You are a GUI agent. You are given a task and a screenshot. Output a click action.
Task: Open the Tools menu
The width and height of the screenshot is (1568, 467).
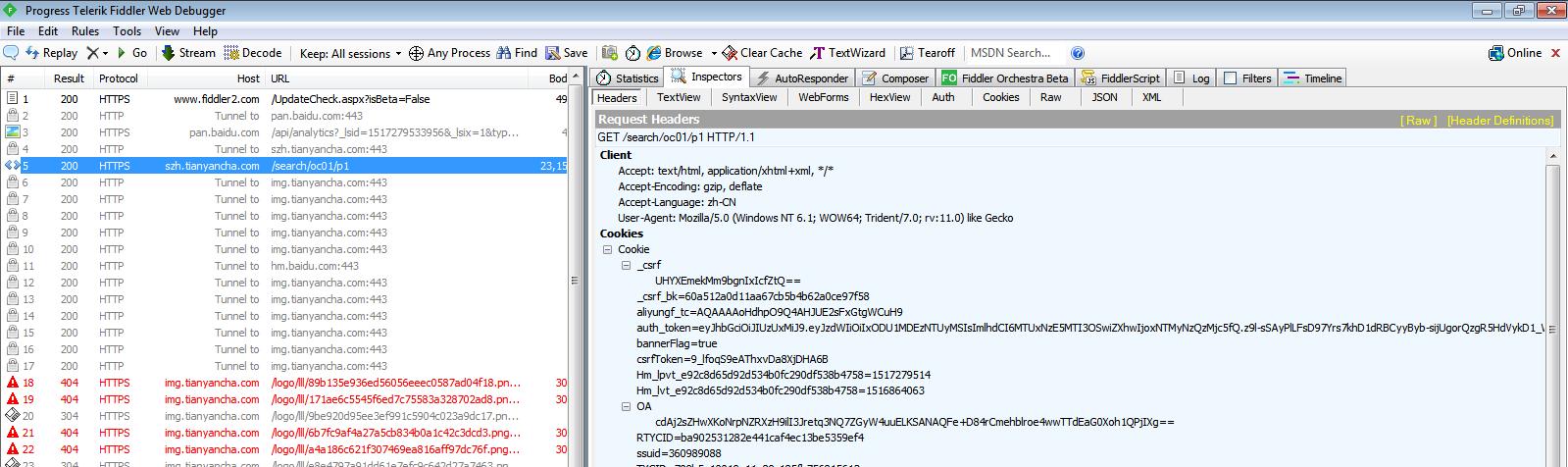126,31
